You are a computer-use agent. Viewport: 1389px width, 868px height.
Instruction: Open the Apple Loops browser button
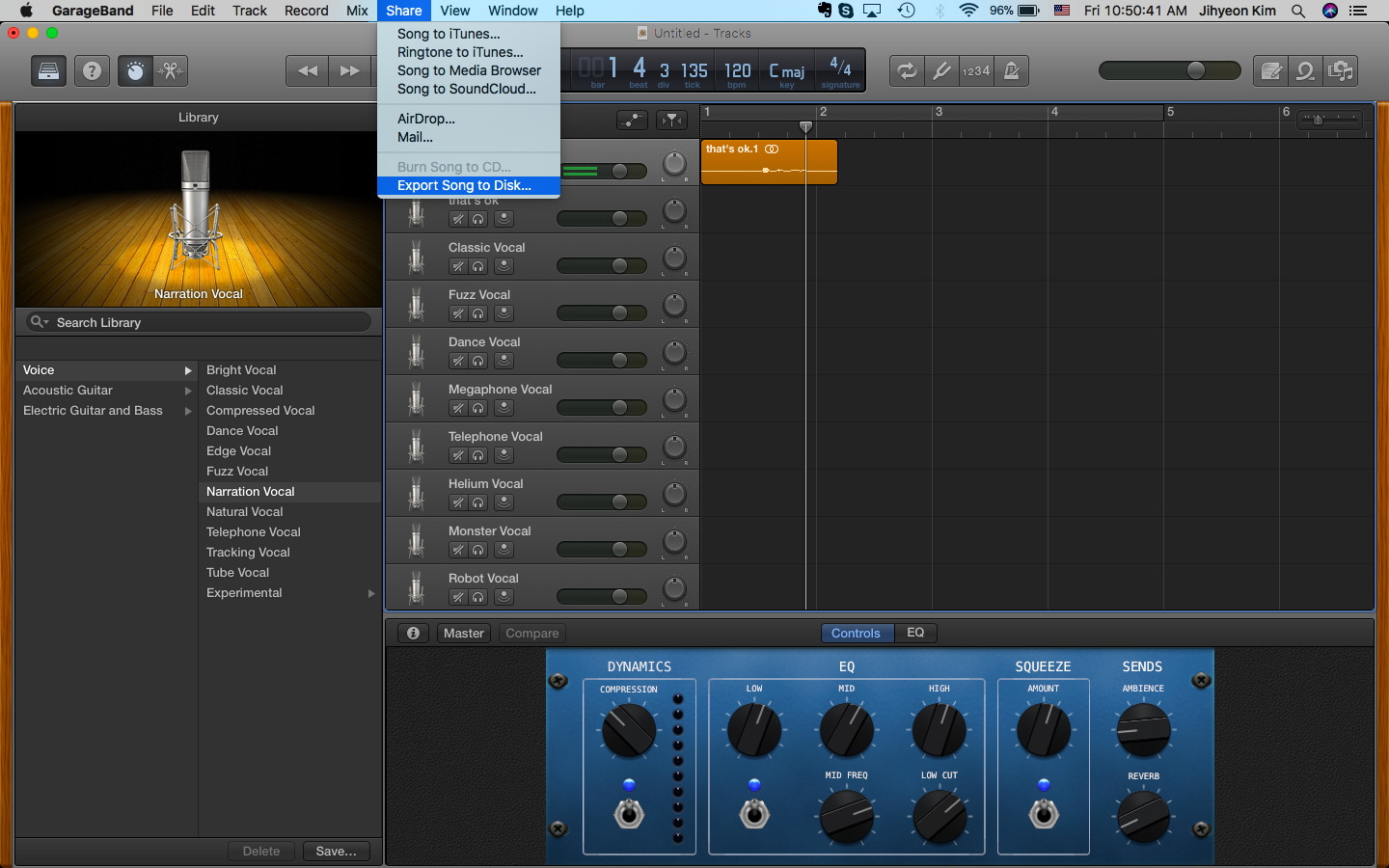pos(1306,71)
